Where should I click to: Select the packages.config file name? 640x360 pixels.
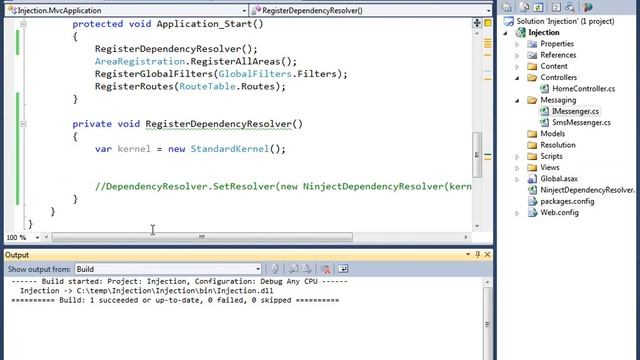tap(567, 201)
